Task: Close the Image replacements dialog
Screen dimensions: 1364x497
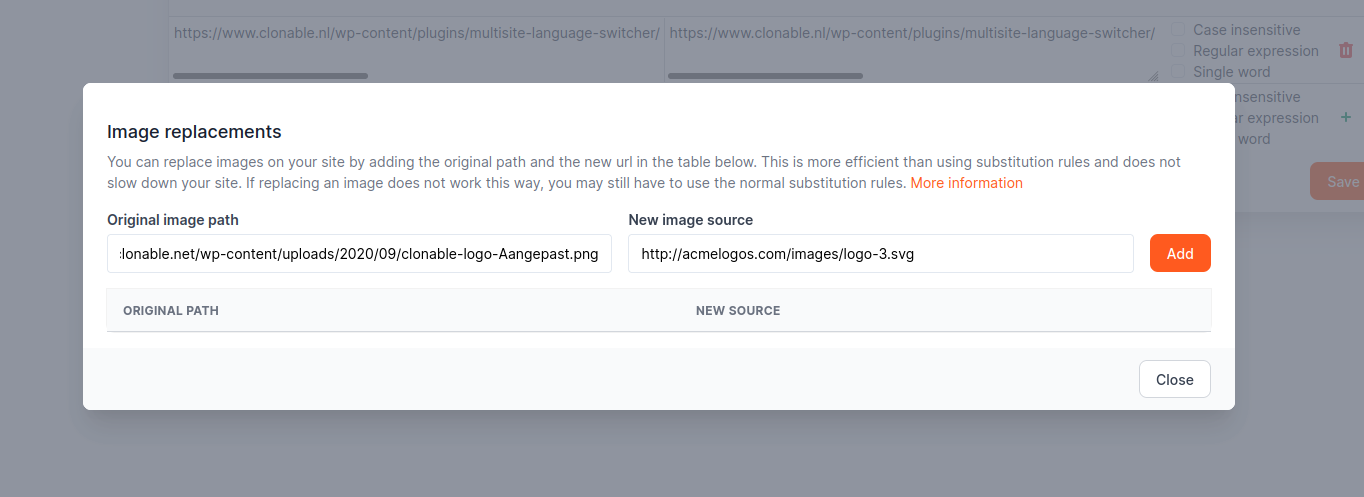Action: [x=1174, y=379]
